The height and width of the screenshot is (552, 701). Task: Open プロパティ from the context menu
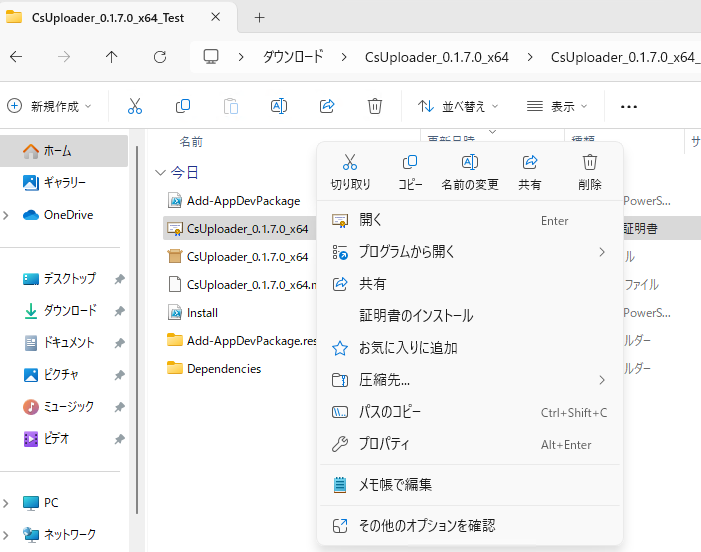(470, 444)
